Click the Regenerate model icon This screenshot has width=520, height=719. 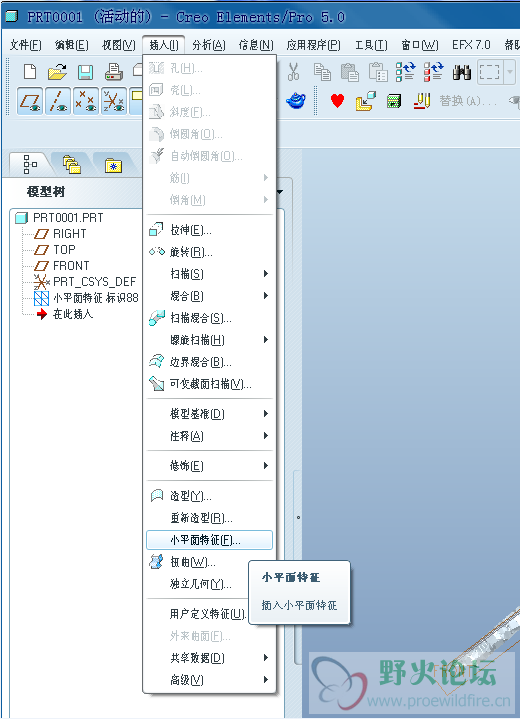click(x=405, y=72)
